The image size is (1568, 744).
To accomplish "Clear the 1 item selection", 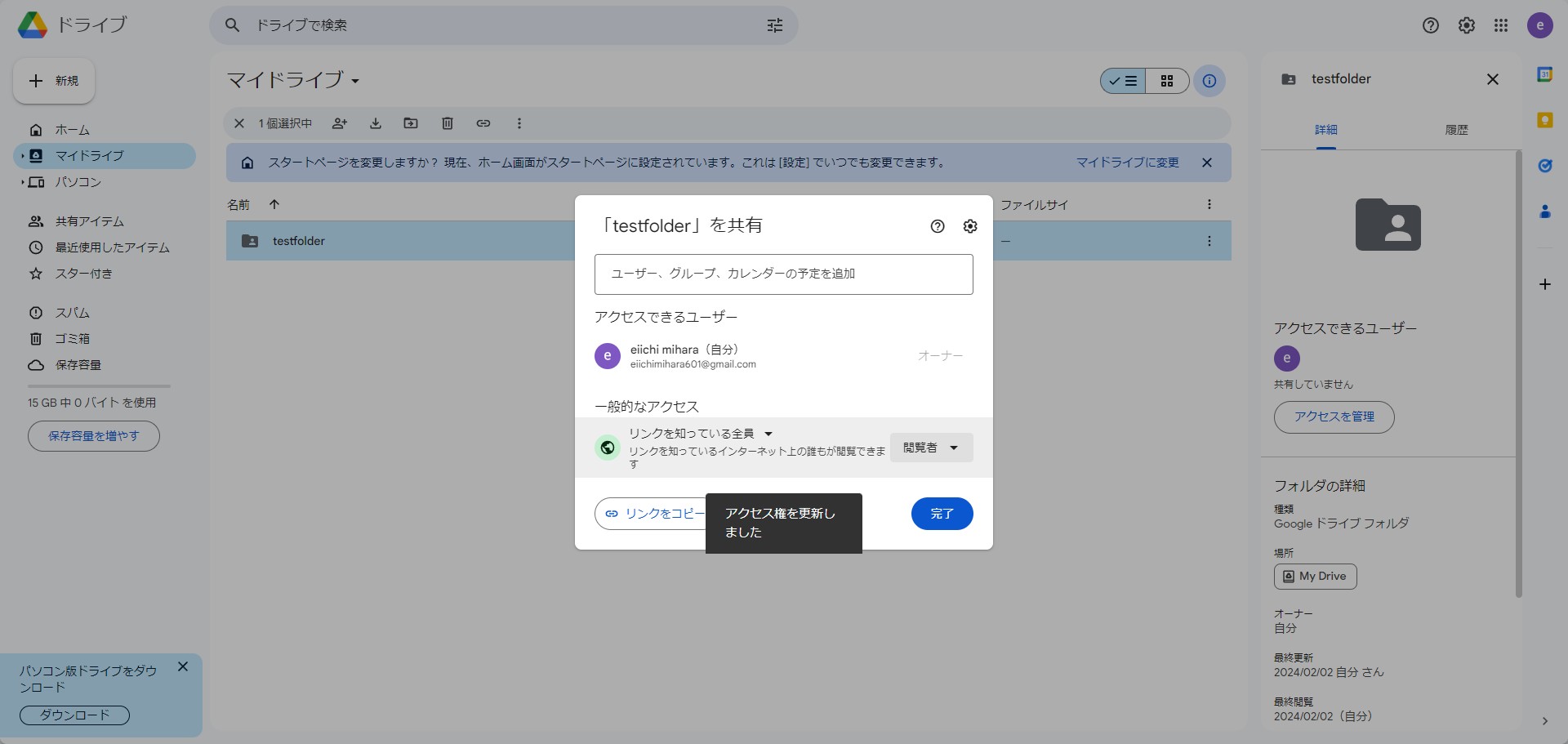I will [239, 123].
